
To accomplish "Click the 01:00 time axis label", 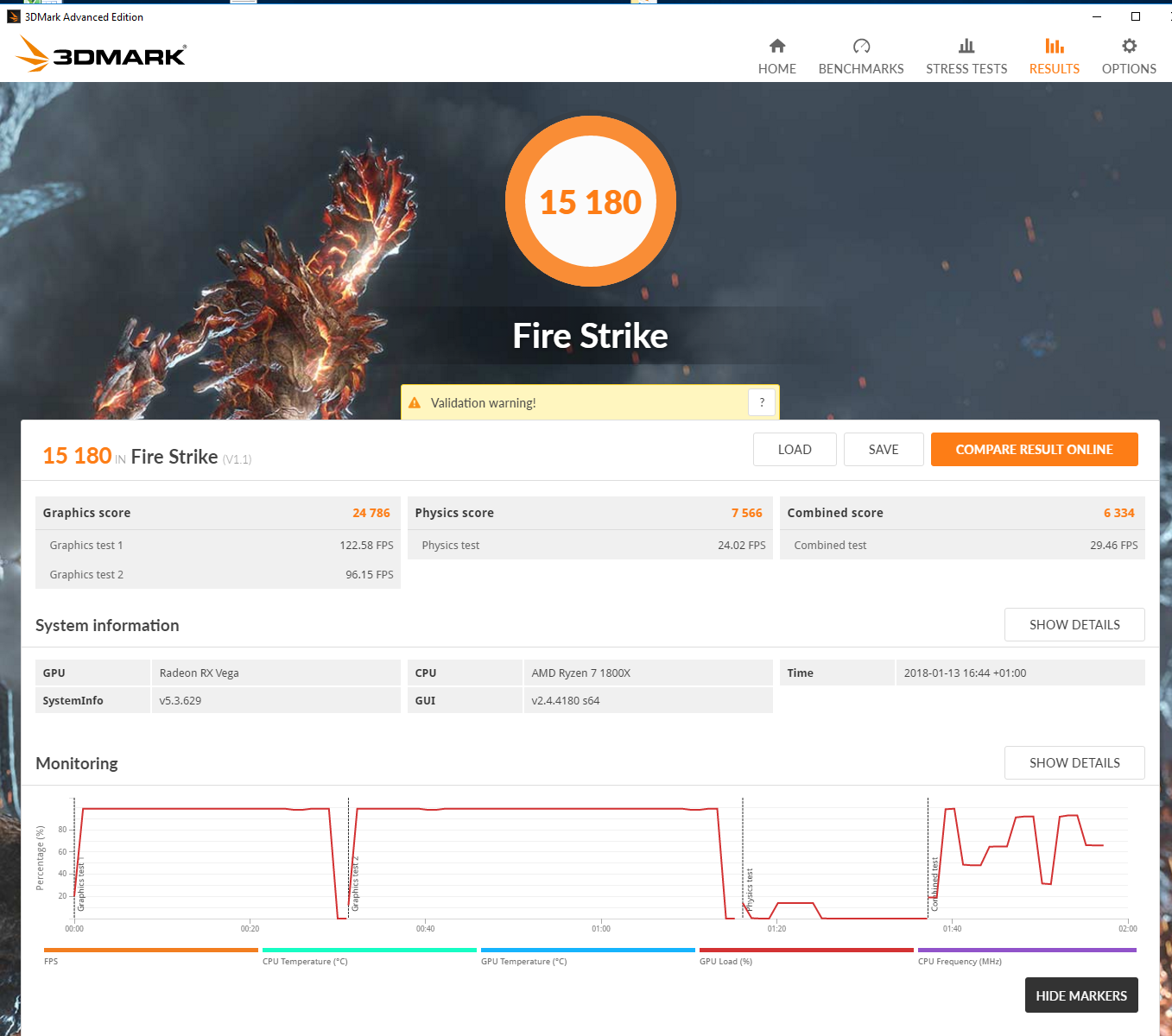I will point(601,929).
